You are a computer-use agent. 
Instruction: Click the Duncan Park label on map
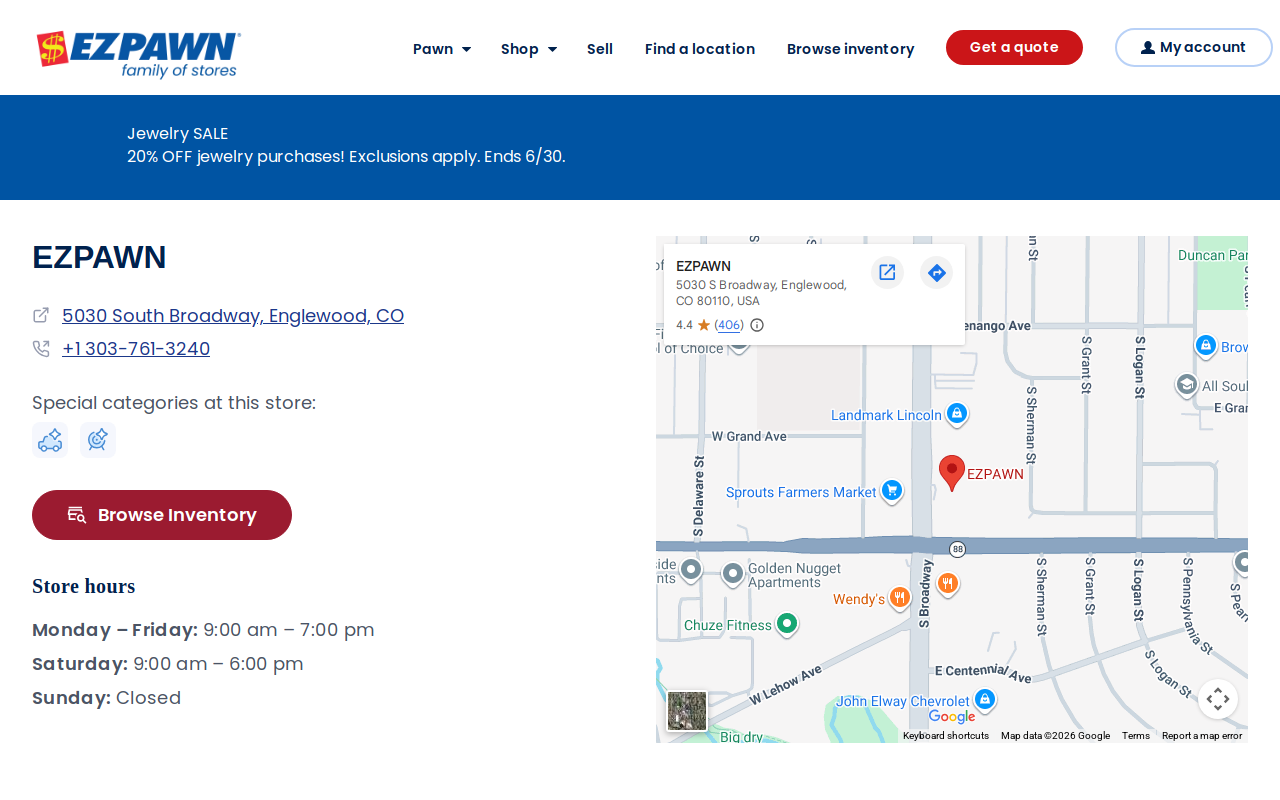pos(1212,255)
